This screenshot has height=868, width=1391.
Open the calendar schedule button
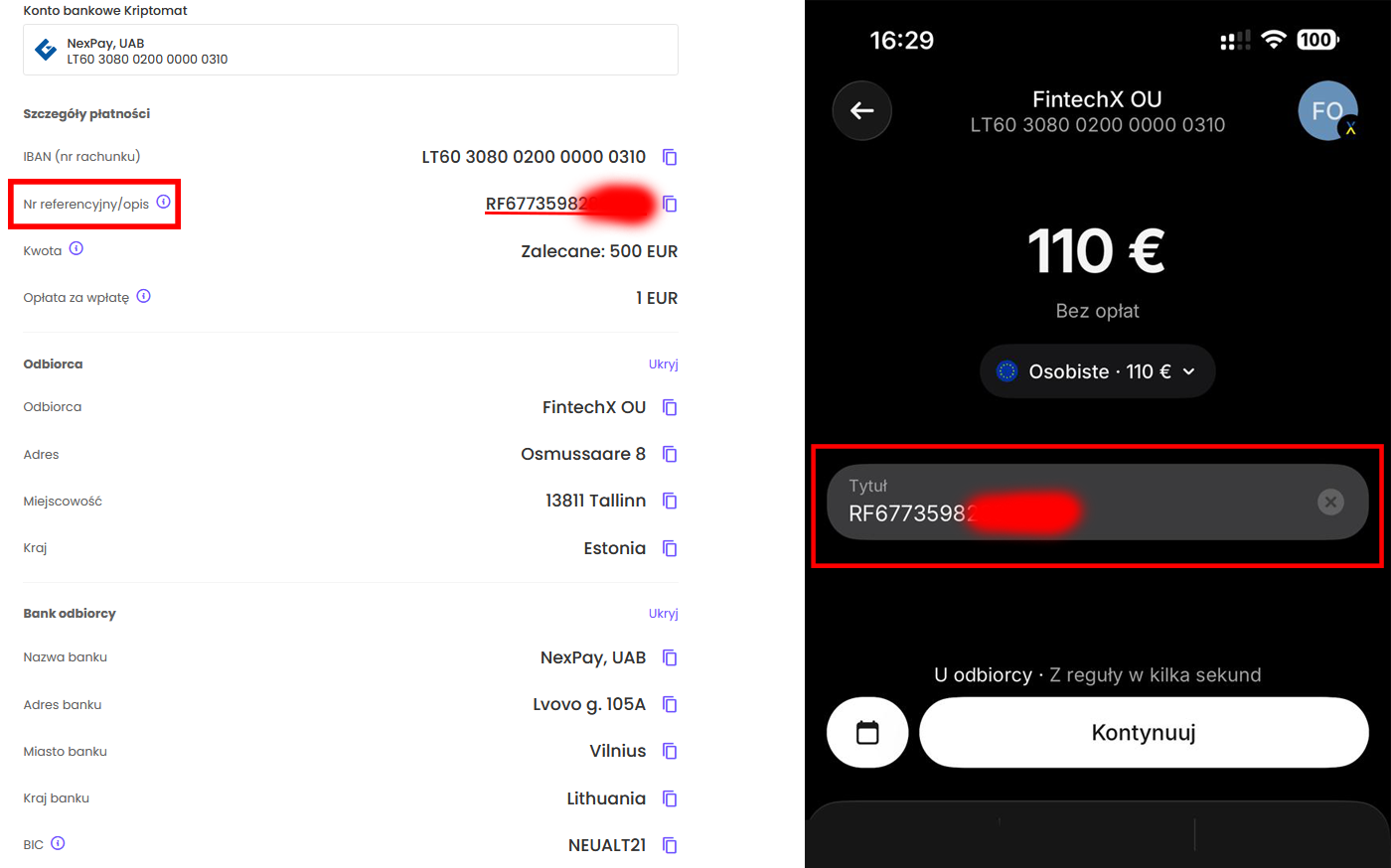pyautogui.click(x=867, y=733)
